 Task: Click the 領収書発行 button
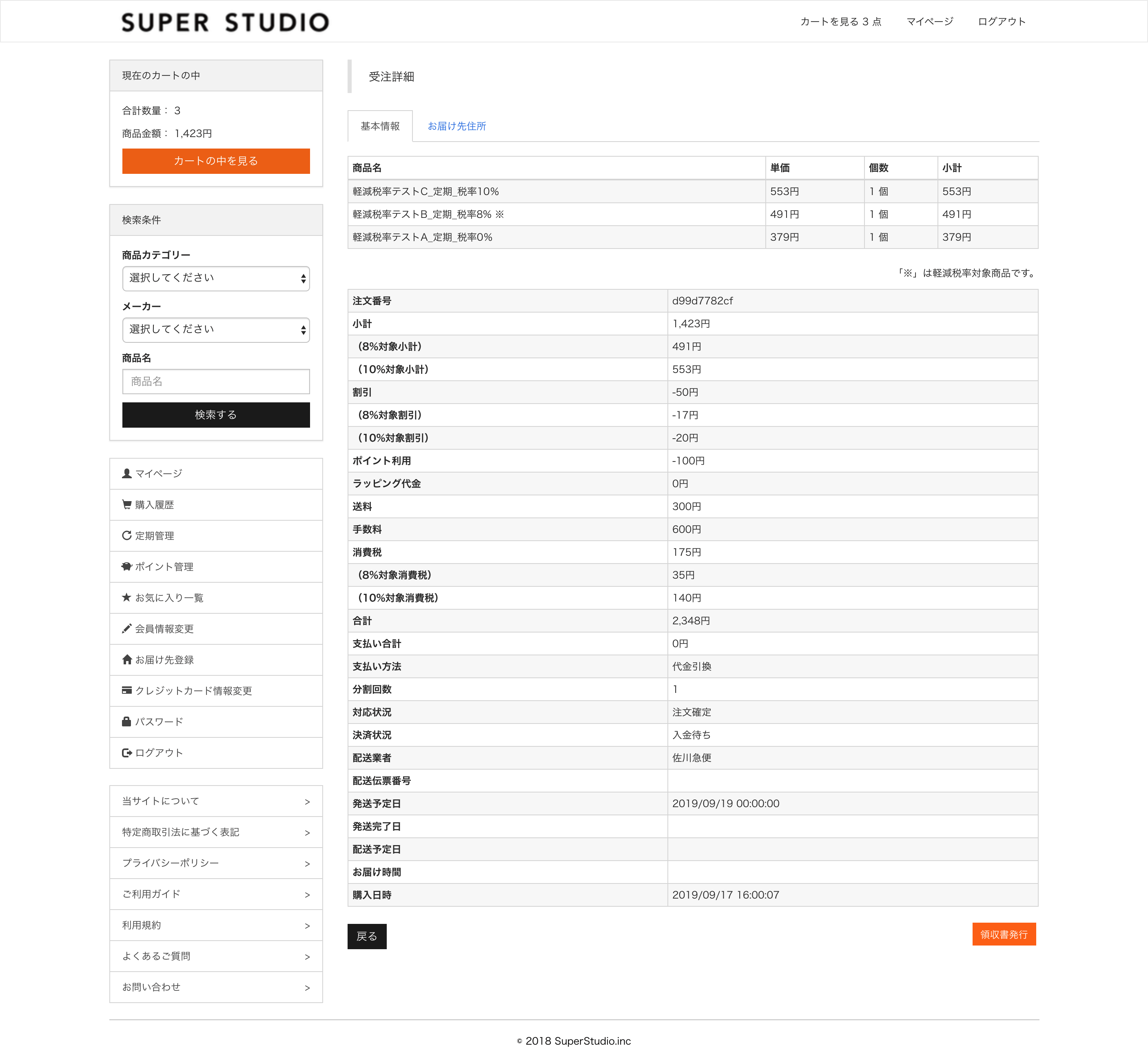[1004, 934]
